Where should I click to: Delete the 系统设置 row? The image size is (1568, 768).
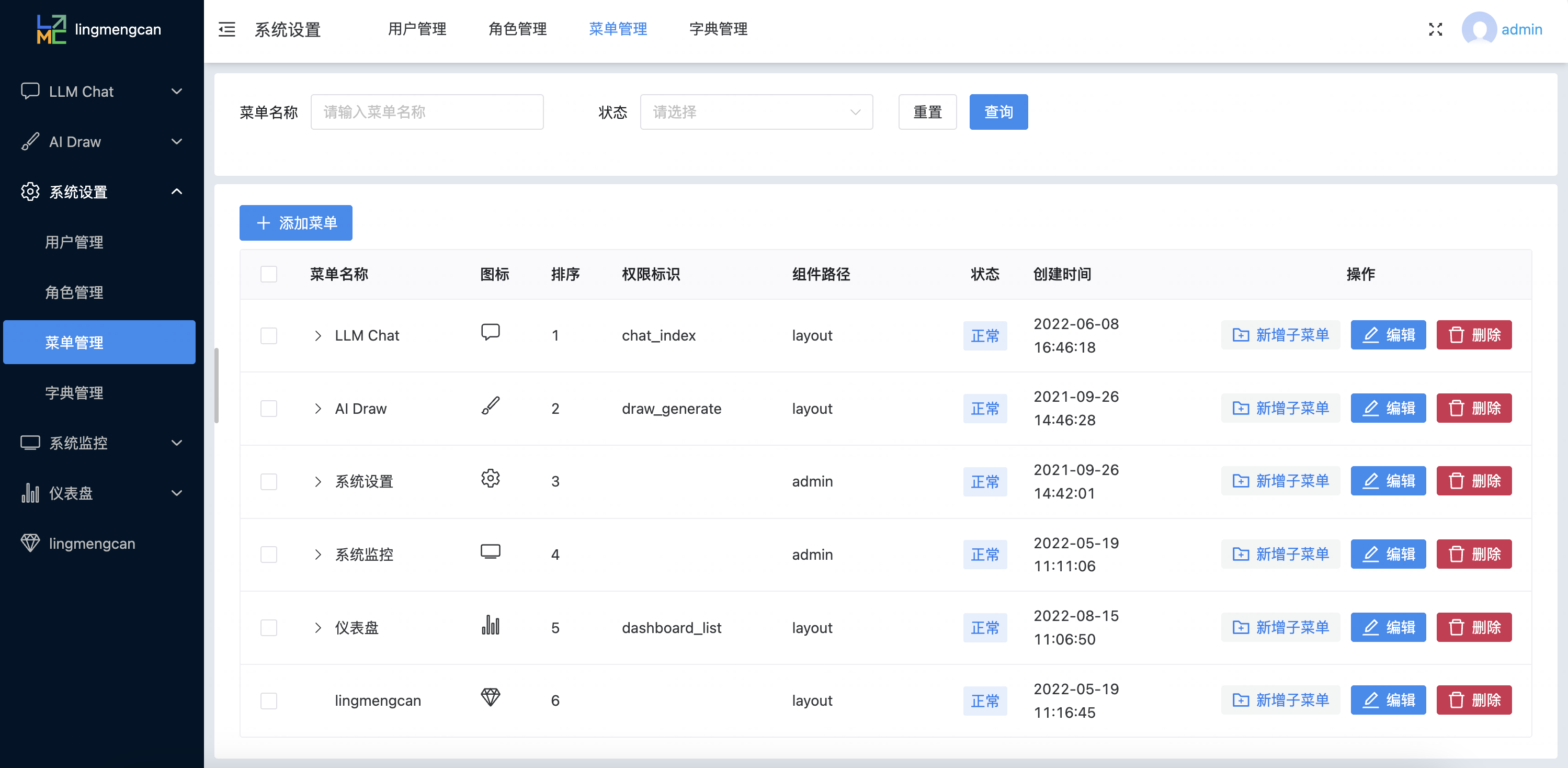point(1474,481)
